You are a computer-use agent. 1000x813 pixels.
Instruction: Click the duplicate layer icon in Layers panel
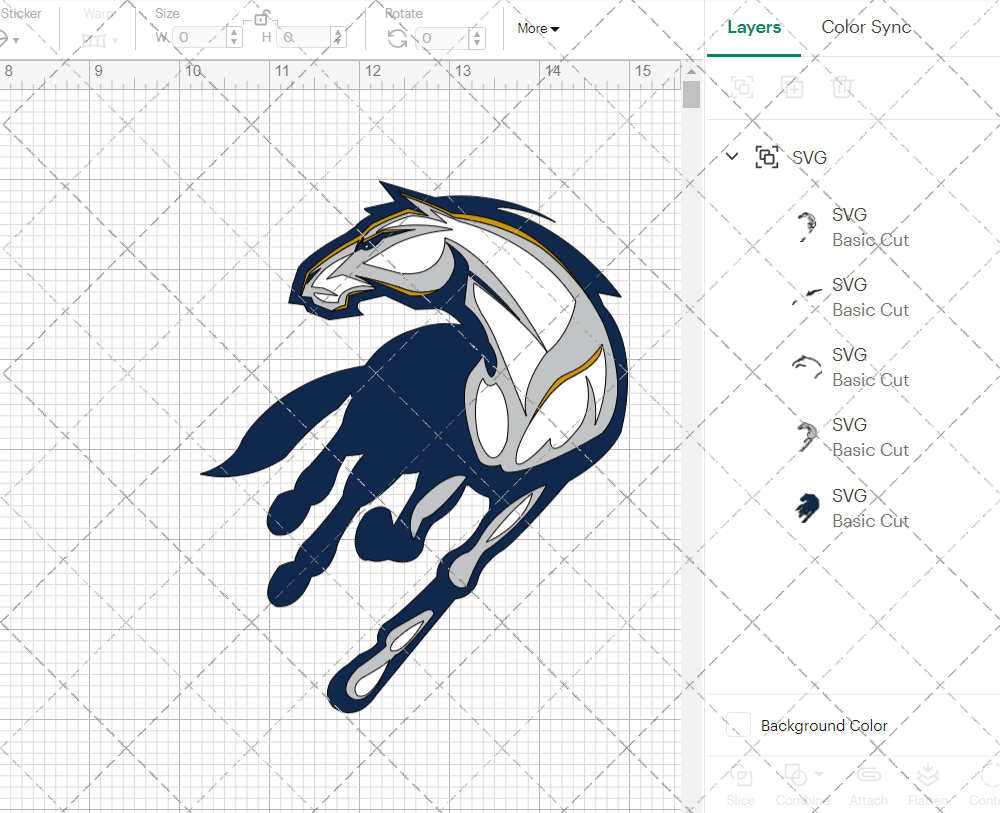tap(793, 87)
